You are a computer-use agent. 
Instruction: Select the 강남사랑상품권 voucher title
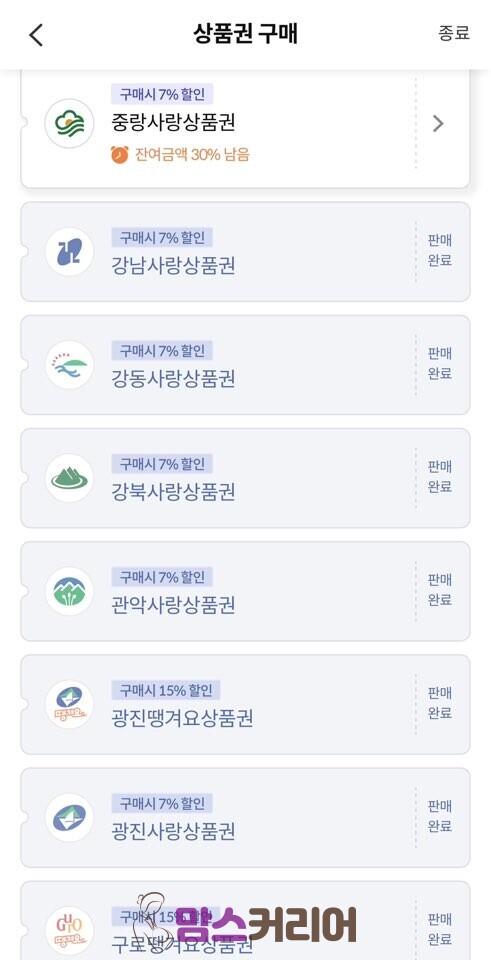coord(173,266)
